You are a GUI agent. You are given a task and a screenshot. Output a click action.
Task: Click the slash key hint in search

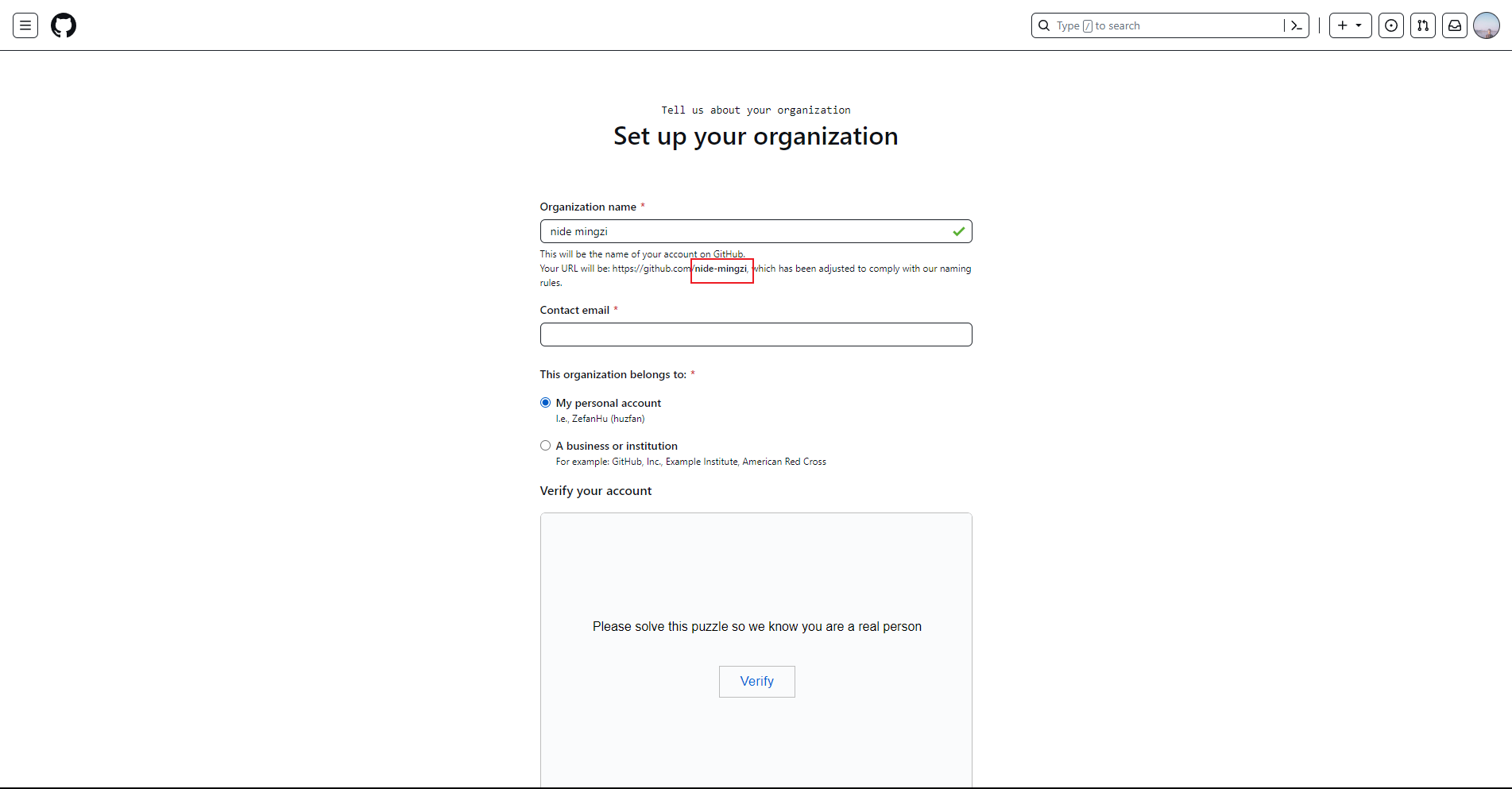coord(1088,26)
